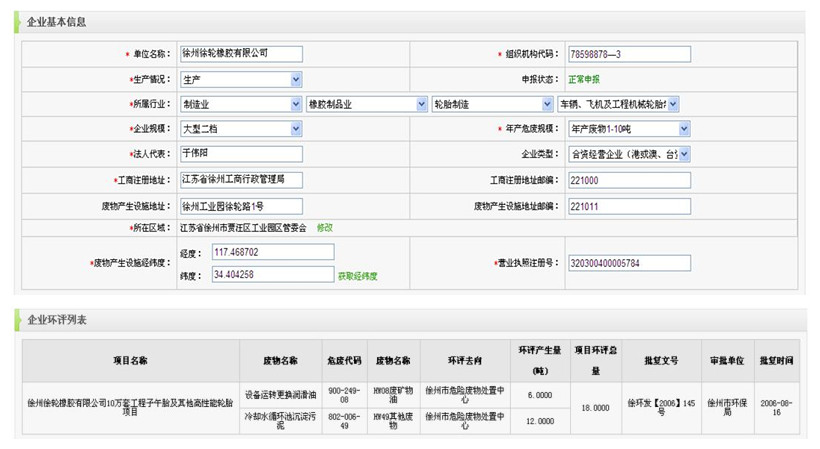This screenshot has height=449, width=820.
Task: Expand the 轮胎制造 category dropdown
Action: (x=492, y=104)
